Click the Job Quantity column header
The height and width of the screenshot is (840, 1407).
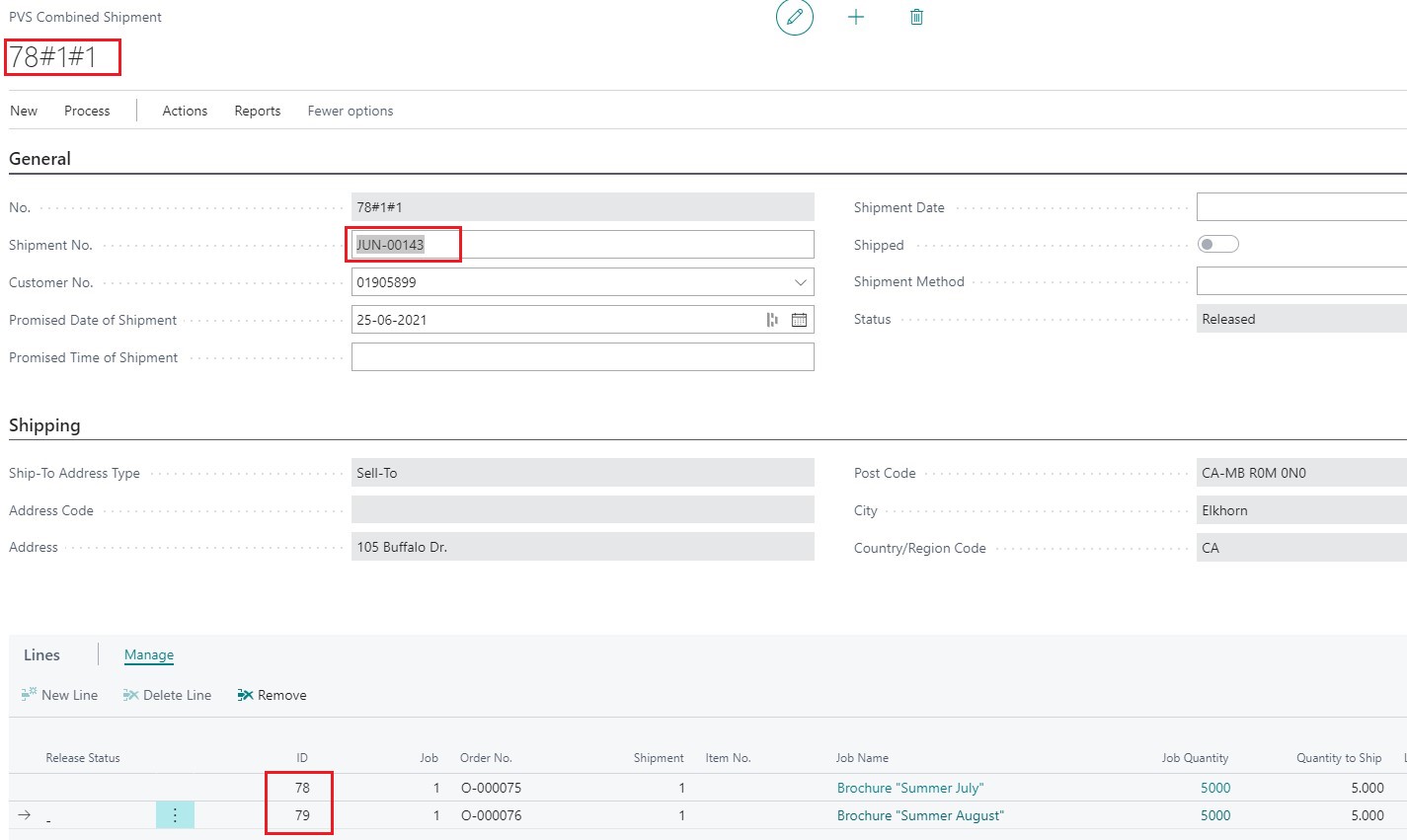coord(1195,758)
